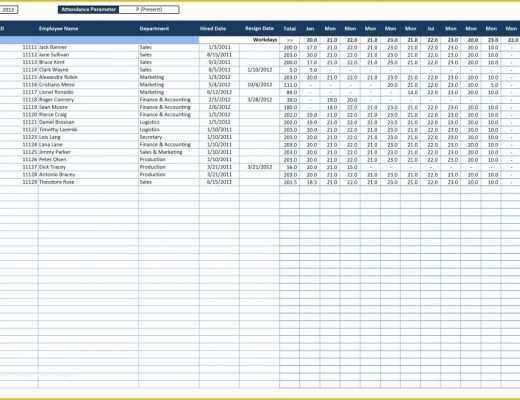520x400 pixels.
Task: Select the Jan month column header
Action: click(310, 29)
